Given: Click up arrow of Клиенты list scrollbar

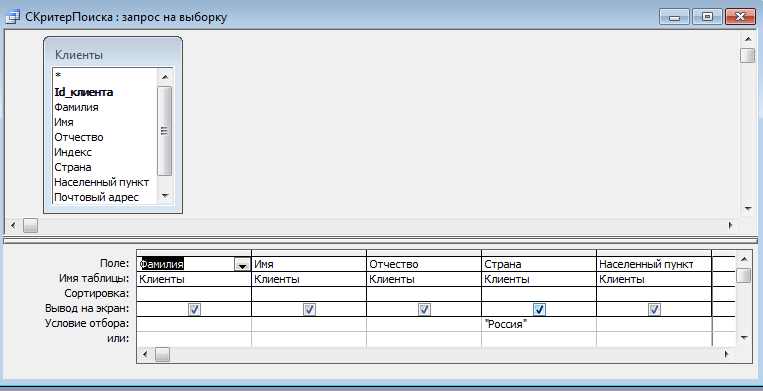Looking at the screenshot, I should coord(165,77).
